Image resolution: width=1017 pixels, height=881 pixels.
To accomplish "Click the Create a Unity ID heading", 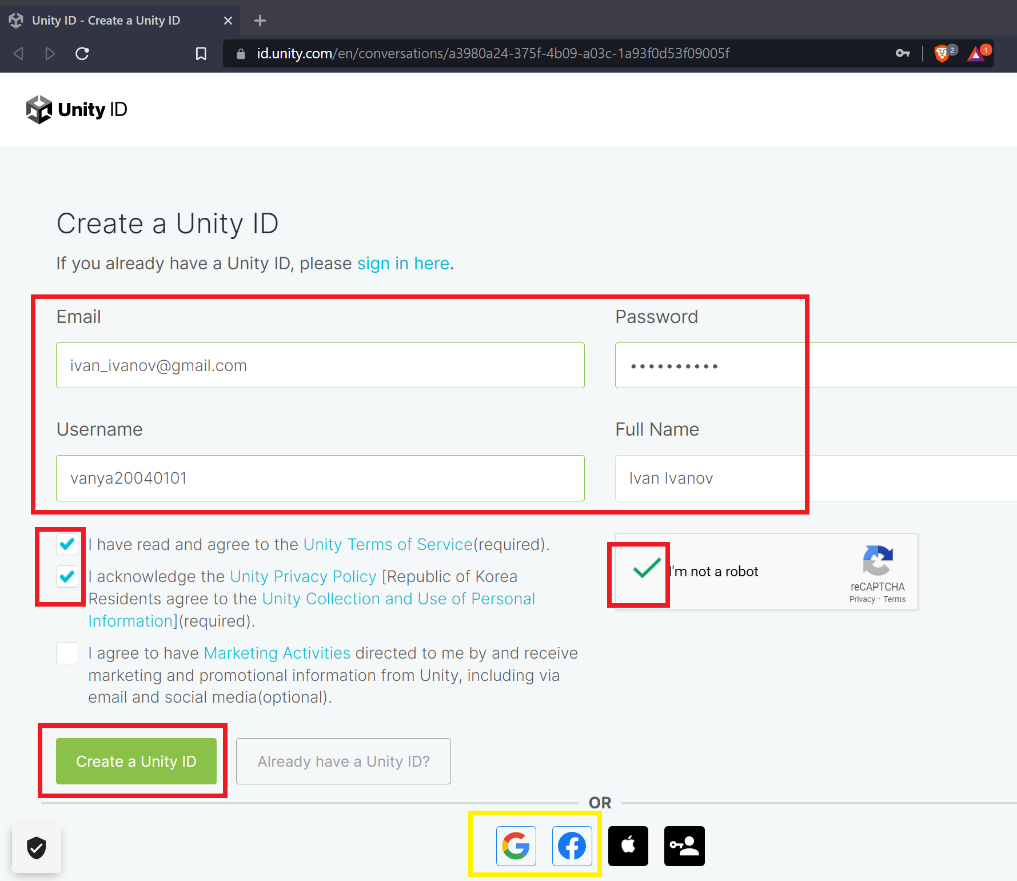I will click(x=167, y=224).
